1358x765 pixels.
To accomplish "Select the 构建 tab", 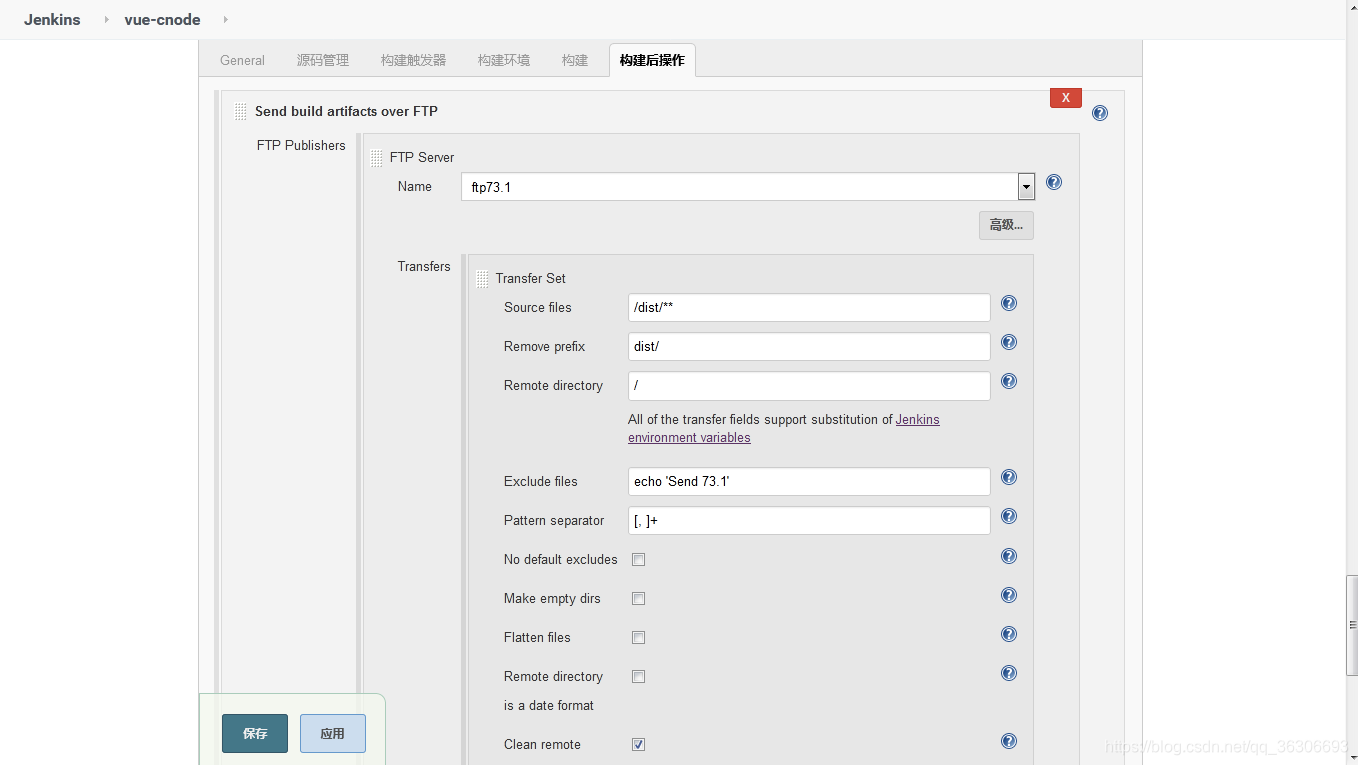I will 575,60.
